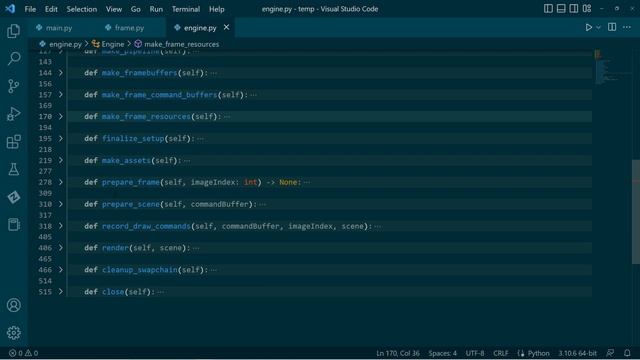The image size is (640, 360).
Task: Open the File menu
Action: 30,9
